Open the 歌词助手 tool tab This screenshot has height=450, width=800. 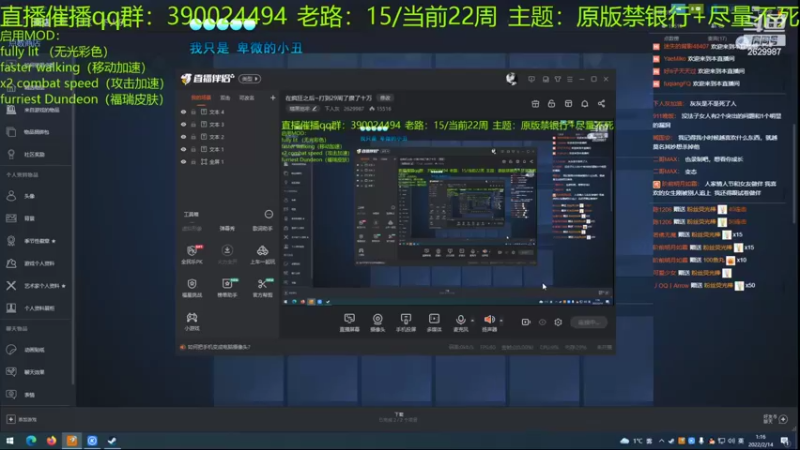tap(262, 229)
